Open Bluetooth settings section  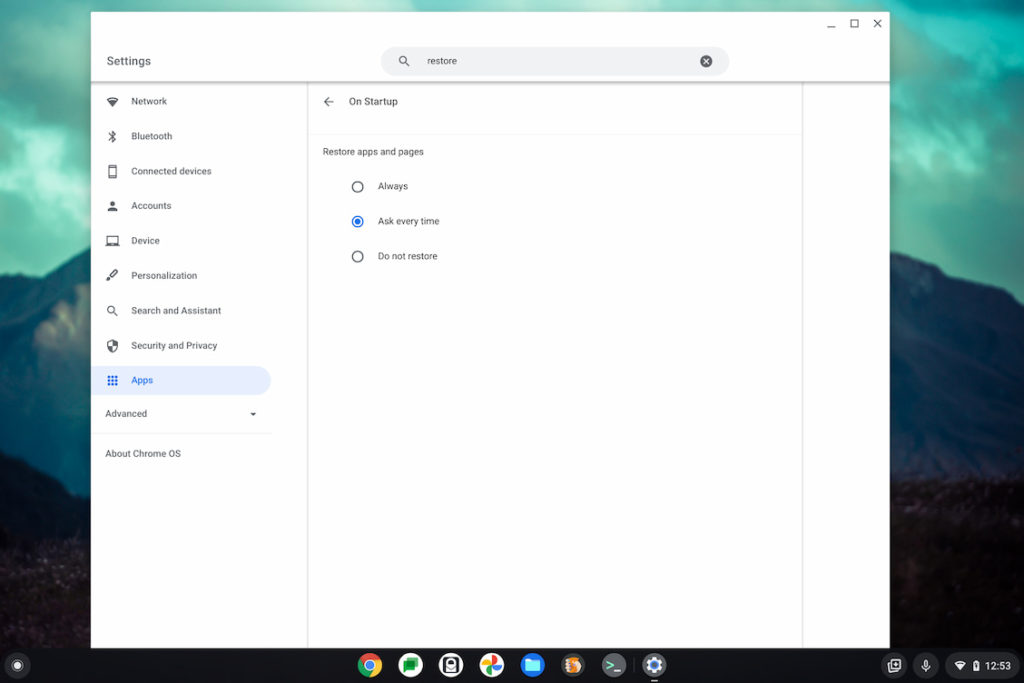pyautogui.click(x=181, y=136)
